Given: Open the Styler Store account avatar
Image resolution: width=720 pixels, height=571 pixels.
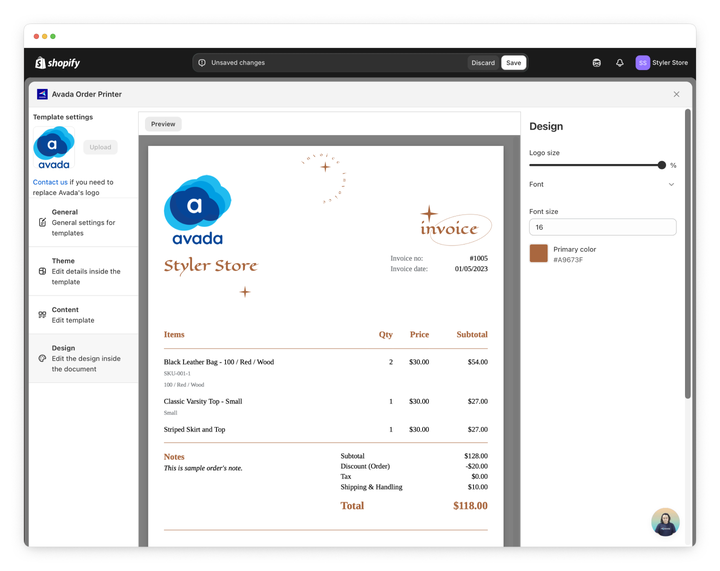Looking at the screenshot, I should click(x=642, y=63).
